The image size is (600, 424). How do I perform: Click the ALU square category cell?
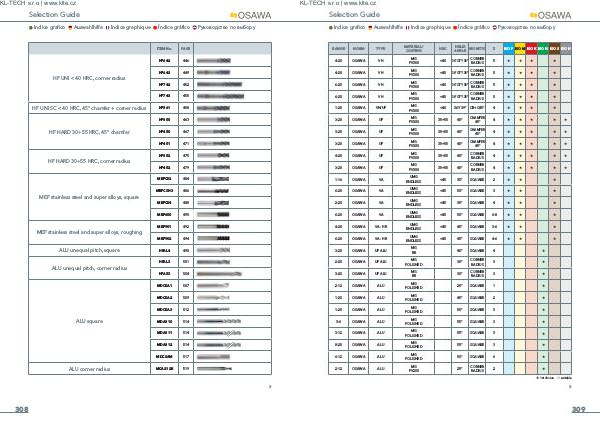tap(87, 320)
